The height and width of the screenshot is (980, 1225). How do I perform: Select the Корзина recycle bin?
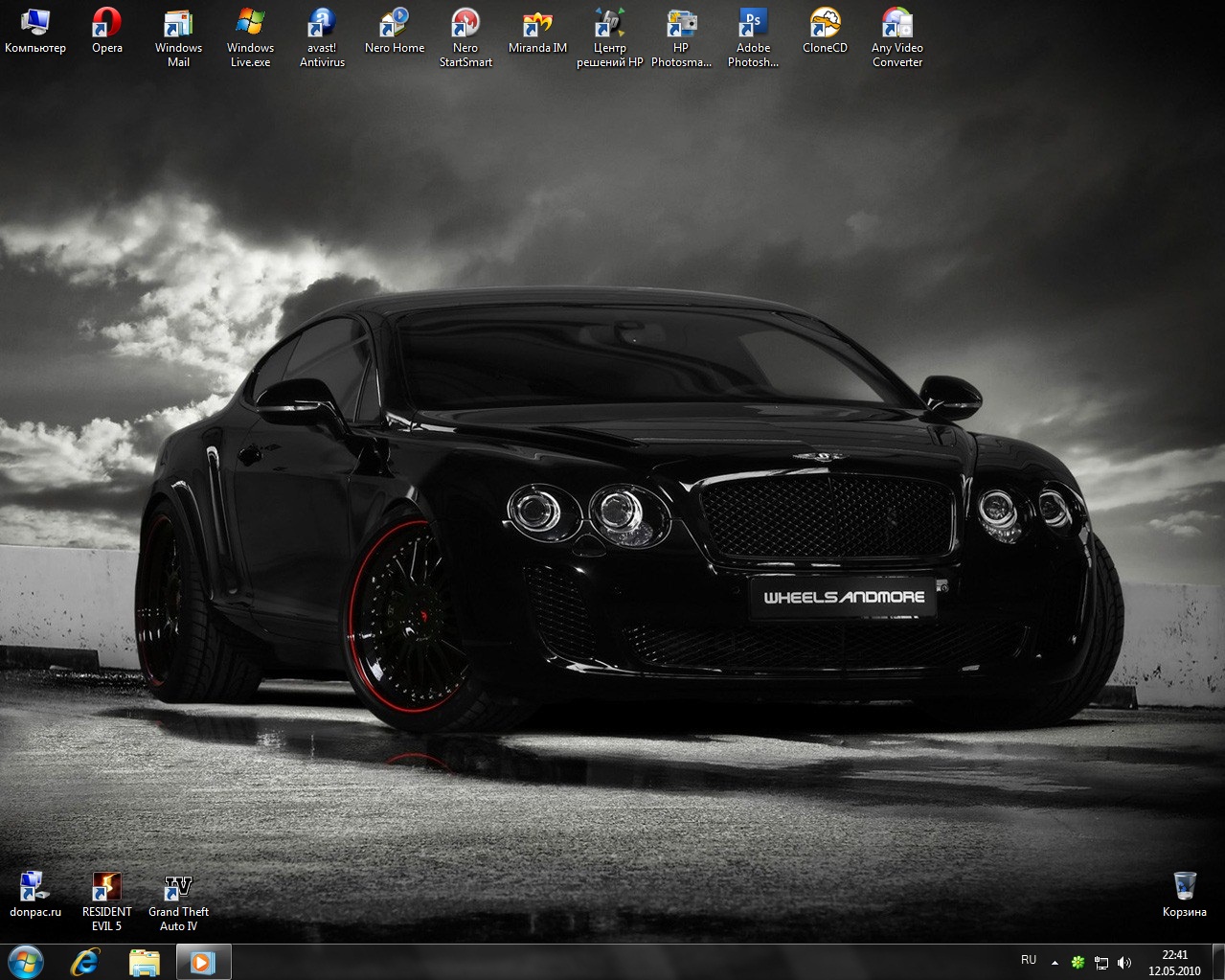[1185, 896]
